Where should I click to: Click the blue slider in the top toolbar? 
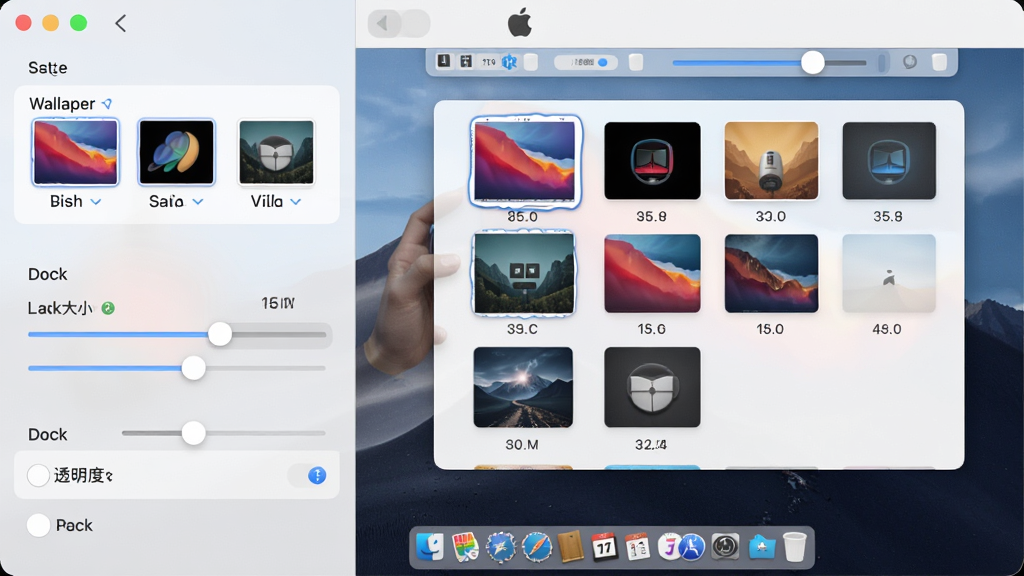tap(769, 63)
